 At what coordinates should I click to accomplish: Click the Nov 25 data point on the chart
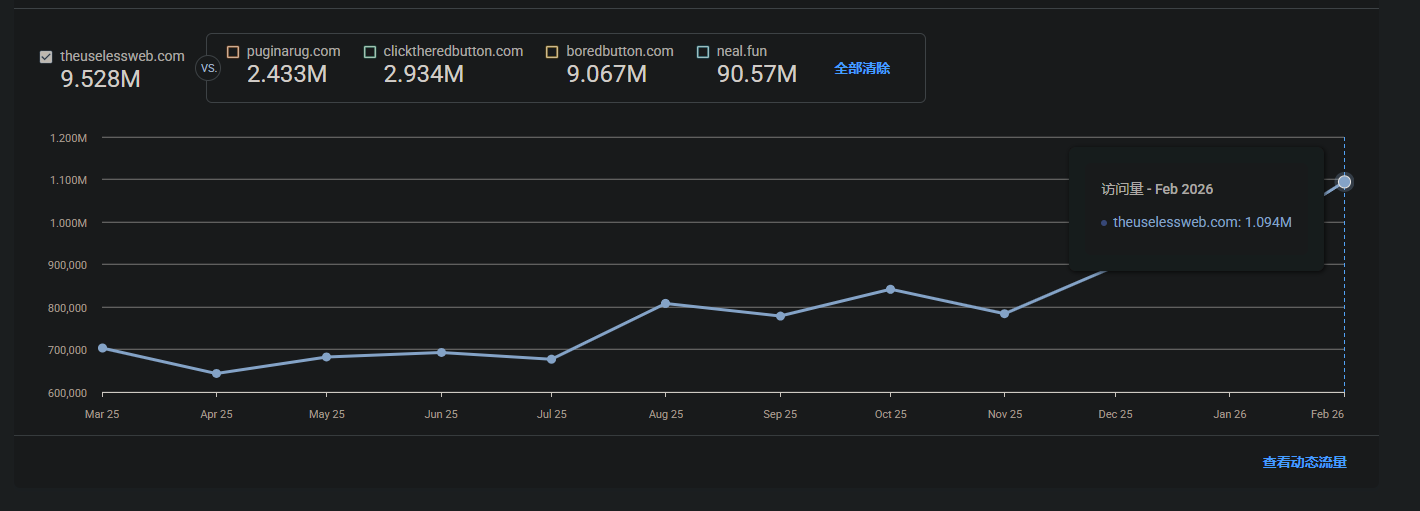1004,314
